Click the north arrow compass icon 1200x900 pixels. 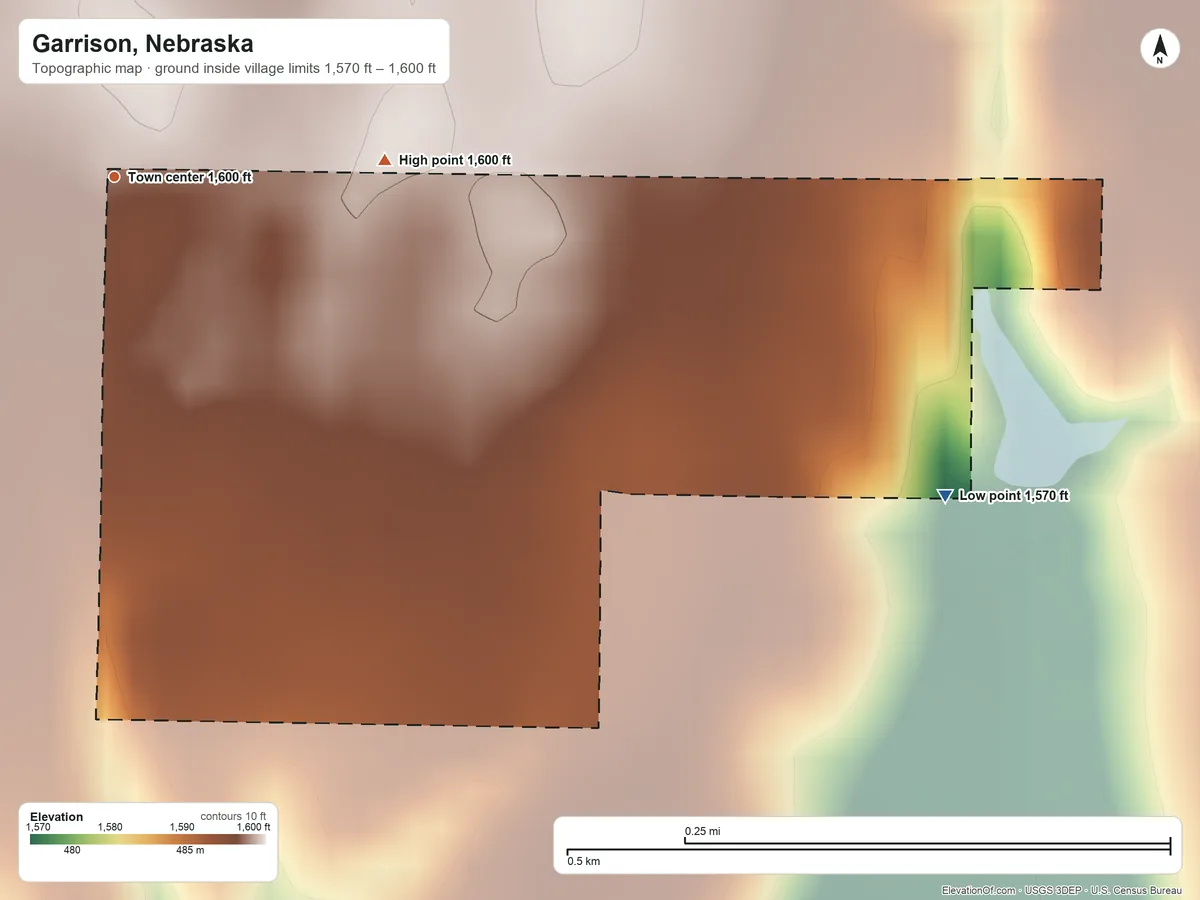point(1159,50)
